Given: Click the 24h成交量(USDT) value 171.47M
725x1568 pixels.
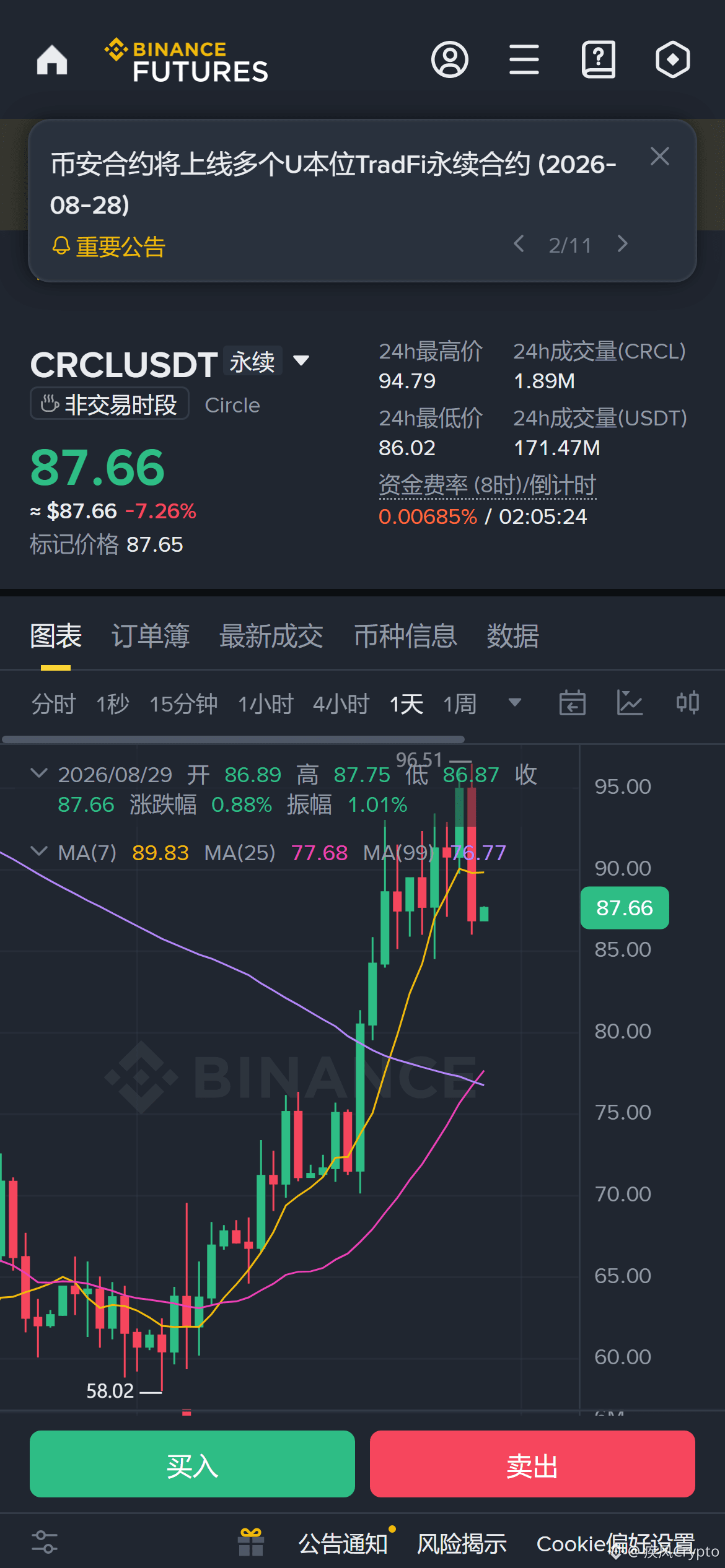Looking at the screenshot, I should [557, 448].
